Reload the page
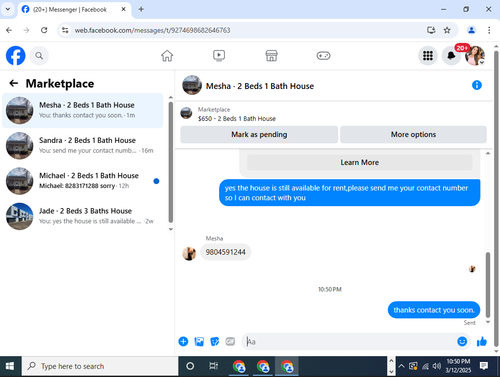500x377 pixels. tap(44, 30)
